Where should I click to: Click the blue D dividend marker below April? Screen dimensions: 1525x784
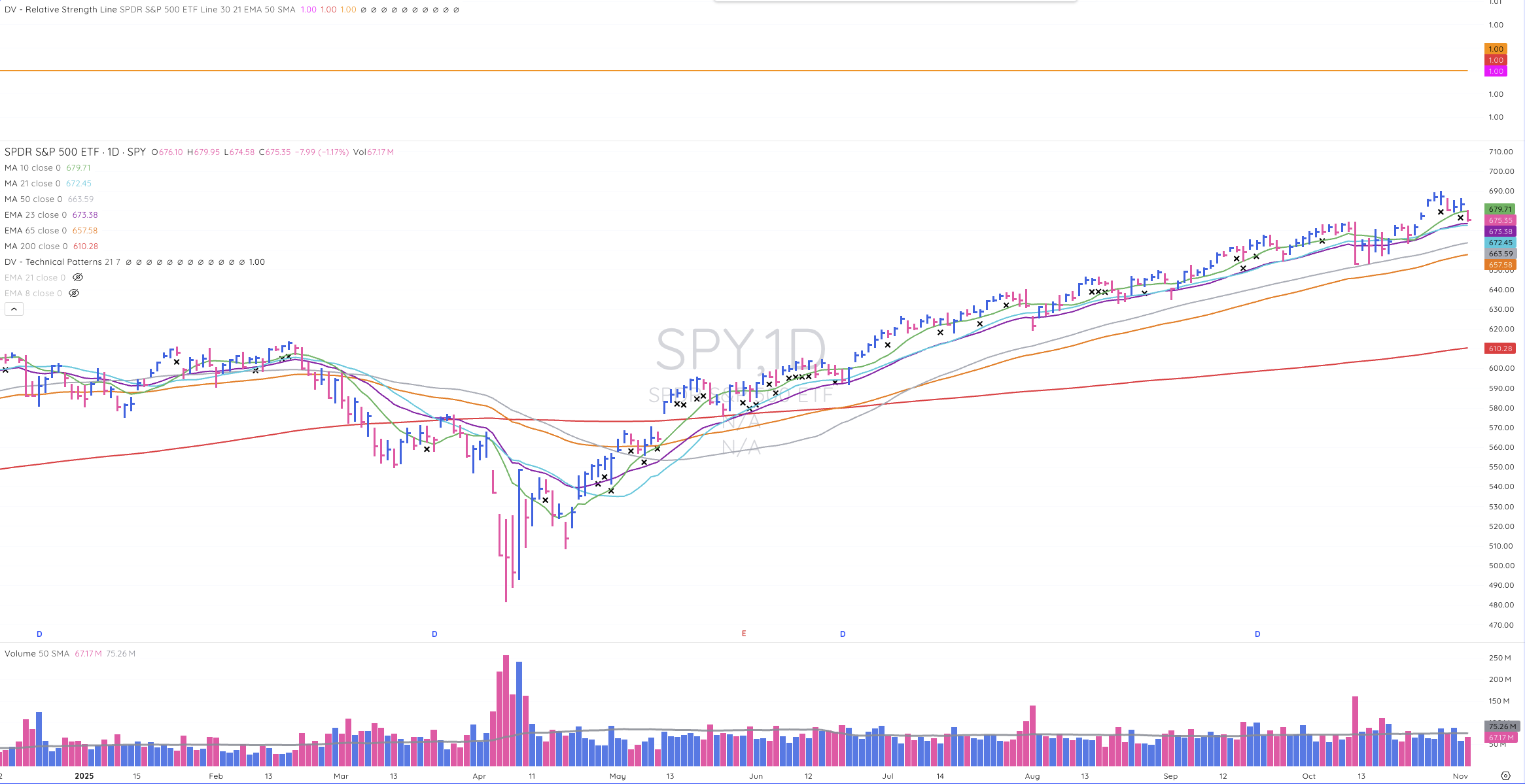[x=434, y=634]
